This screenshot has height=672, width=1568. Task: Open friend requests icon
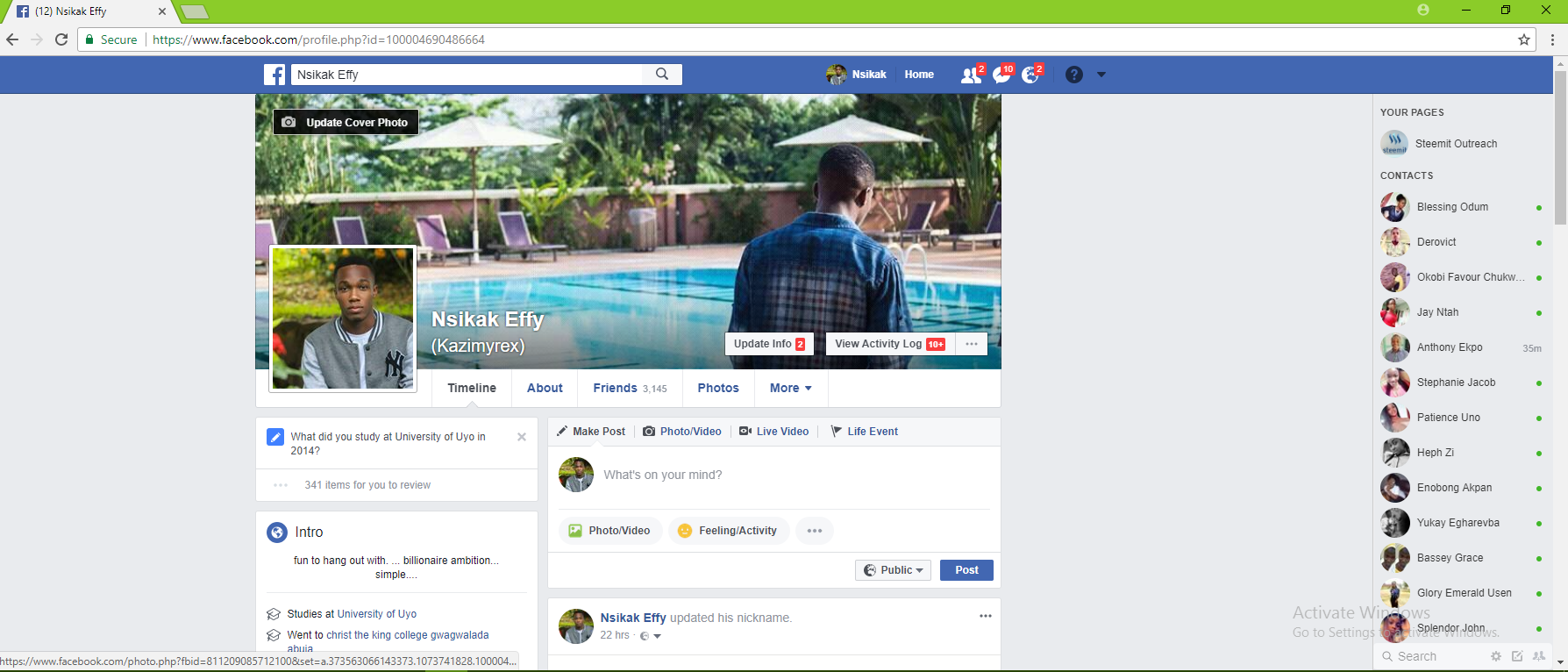pyautogui.click(x=972, y=75)
